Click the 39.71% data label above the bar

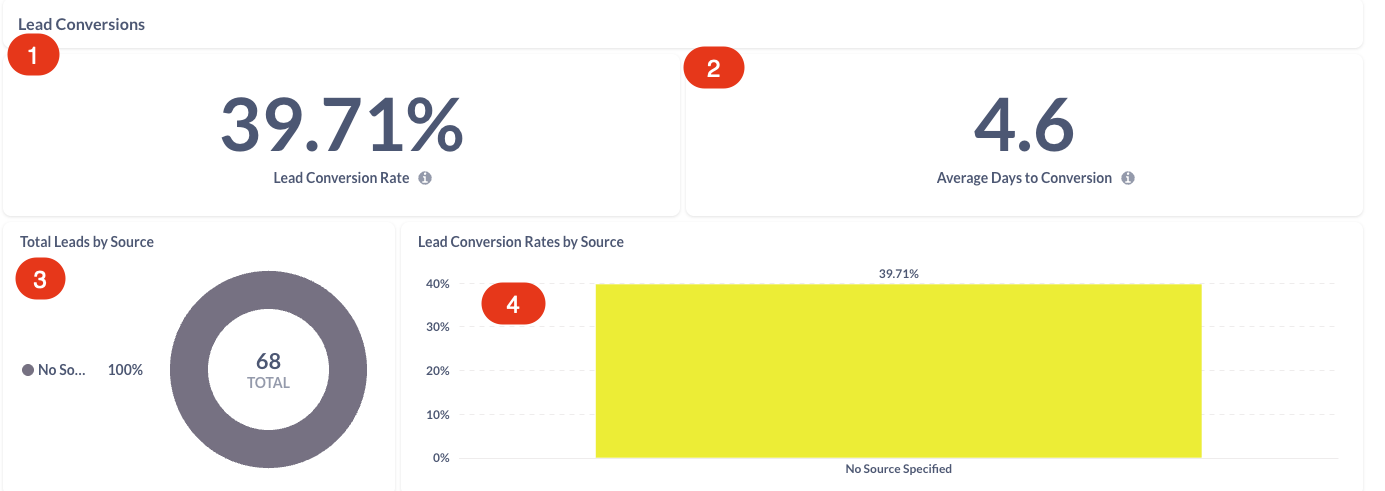[x=898, y=273]
